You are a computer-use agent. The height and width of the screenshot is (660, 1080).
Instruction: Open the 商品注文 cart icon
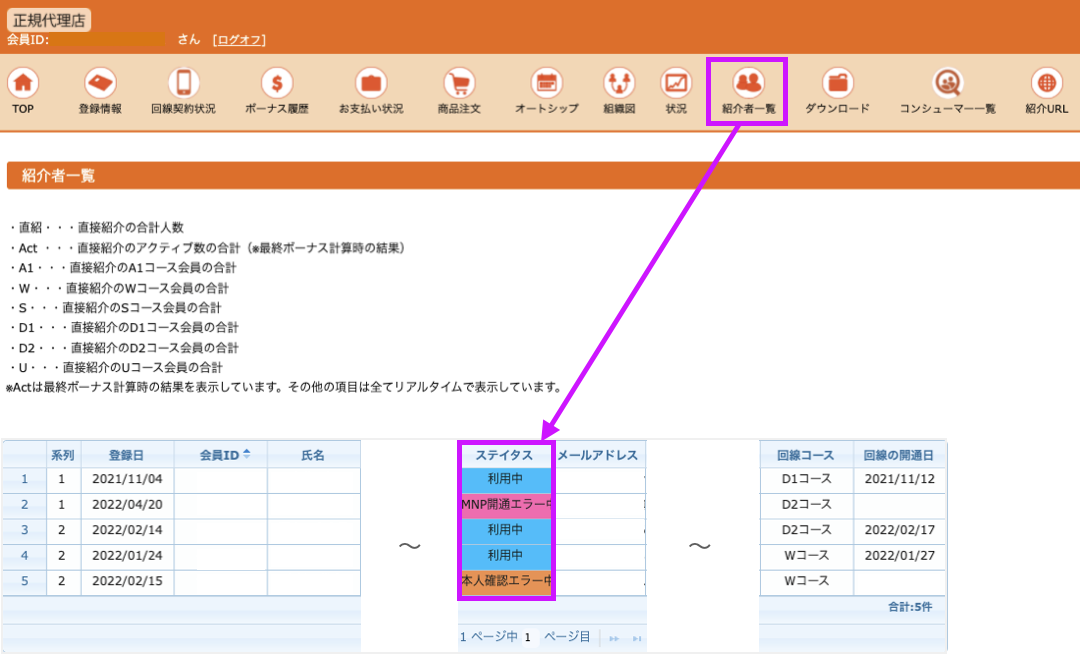459,83
